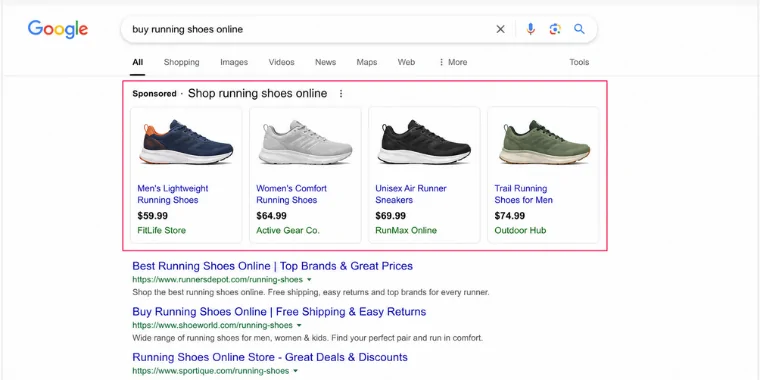Viewport: 760px width, 380px height.
Task: Select the All tab
Action: pos(138,62)
